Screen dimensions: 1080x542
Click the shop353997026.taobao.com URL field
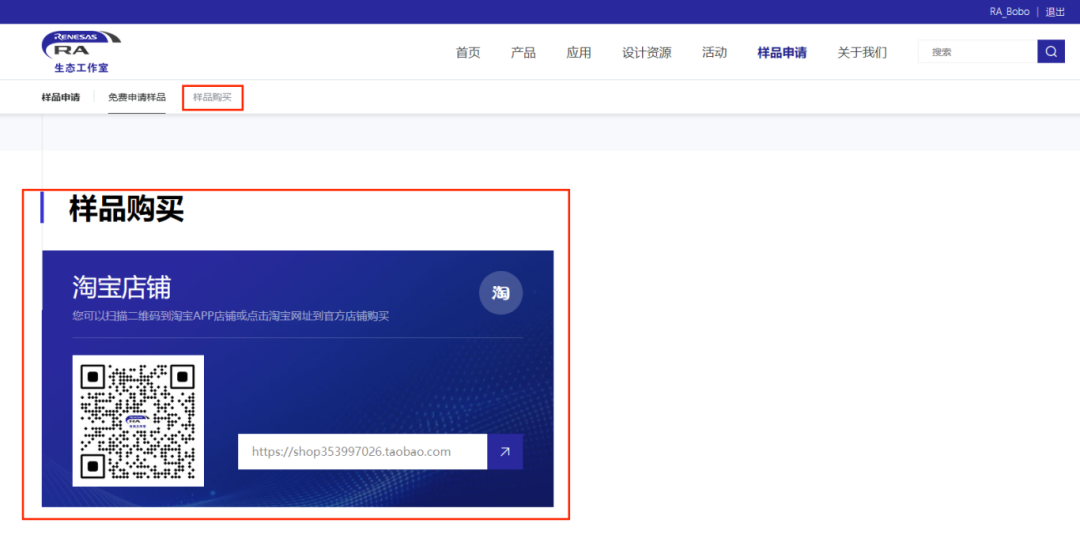point(362,452)
